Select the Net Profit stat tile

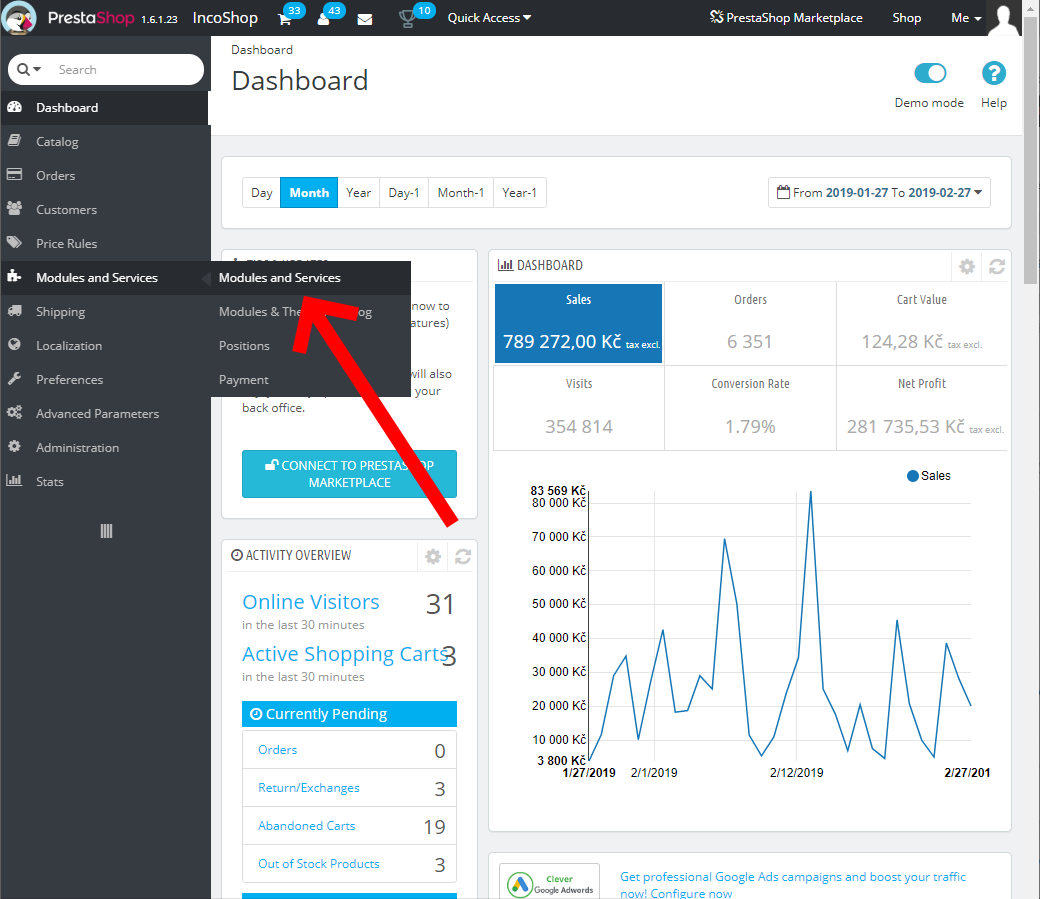click(x=922, y=407)
